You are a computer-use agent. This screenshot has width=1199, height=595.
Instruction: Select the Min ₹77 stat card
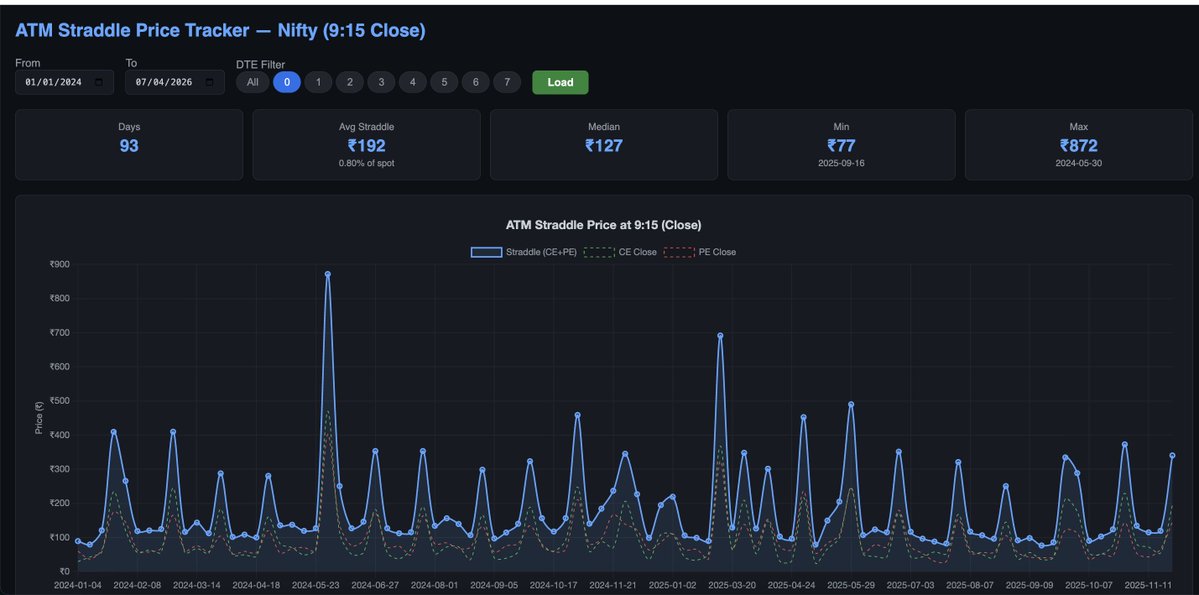click(840, 146)
